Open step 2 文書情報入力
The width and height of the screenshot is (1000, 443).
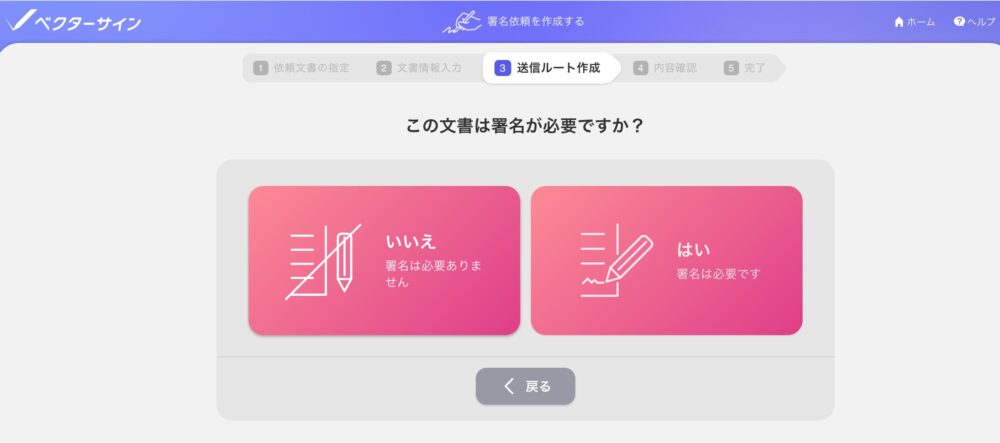[x=419, y=68]
